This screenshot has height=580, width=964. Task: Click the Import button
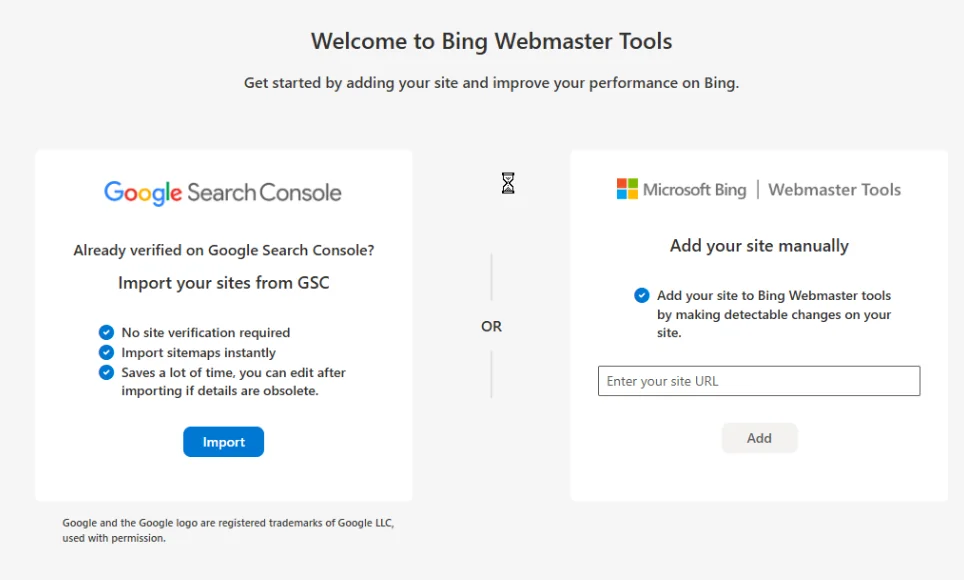pos(223,442)
